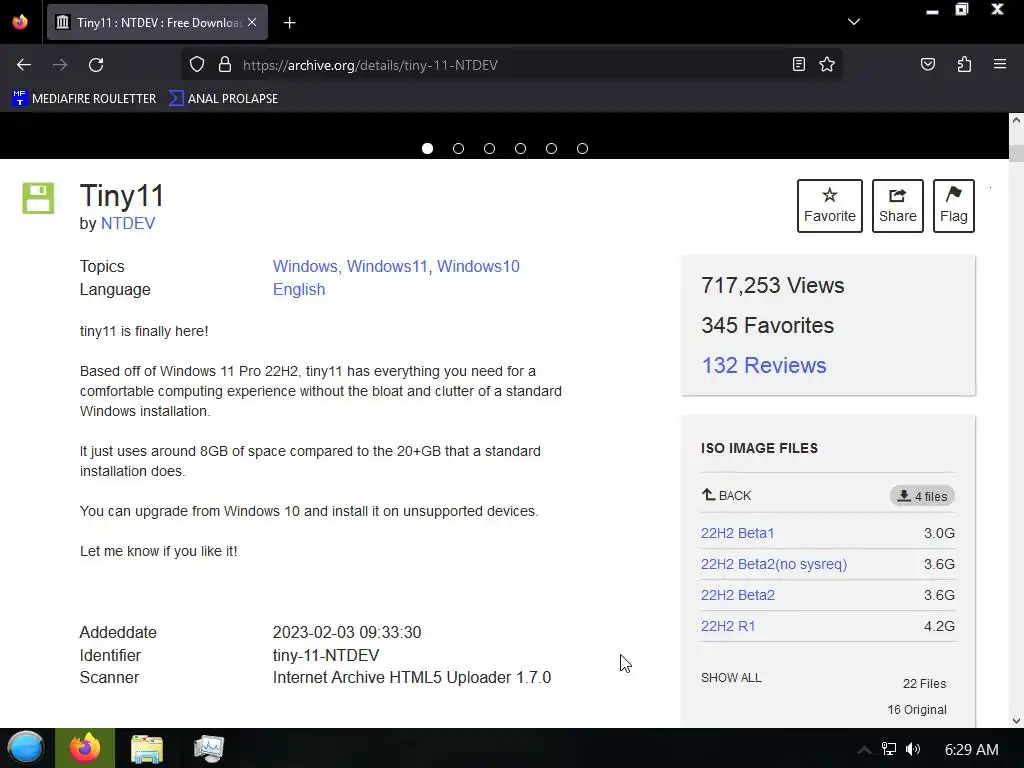Open the Pocket save icon
The height and width of the screenshot is (768, 1024).
point(928,64)
